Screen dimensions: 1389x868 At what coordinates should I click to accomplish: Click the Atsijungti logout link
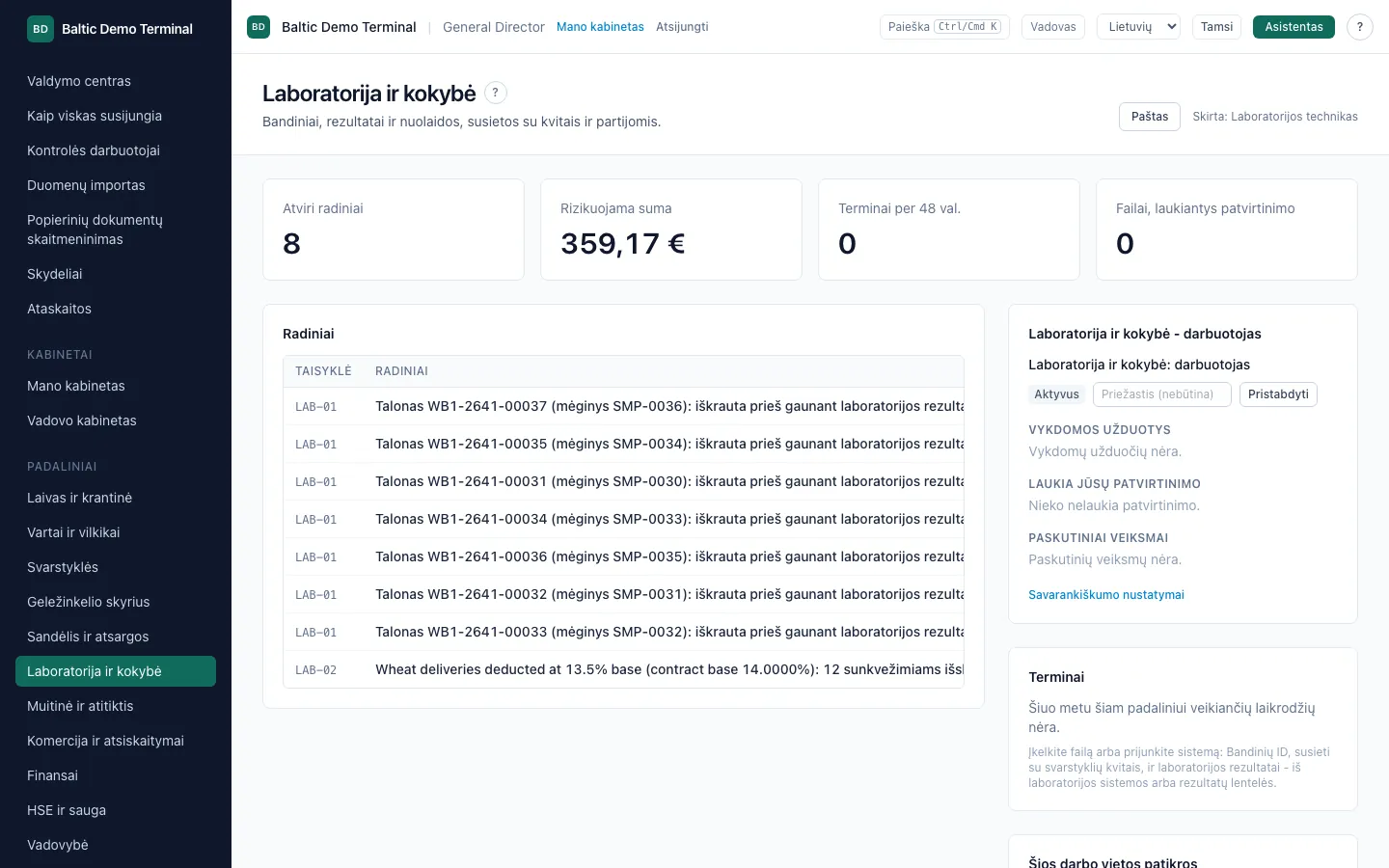pos(682,27)
